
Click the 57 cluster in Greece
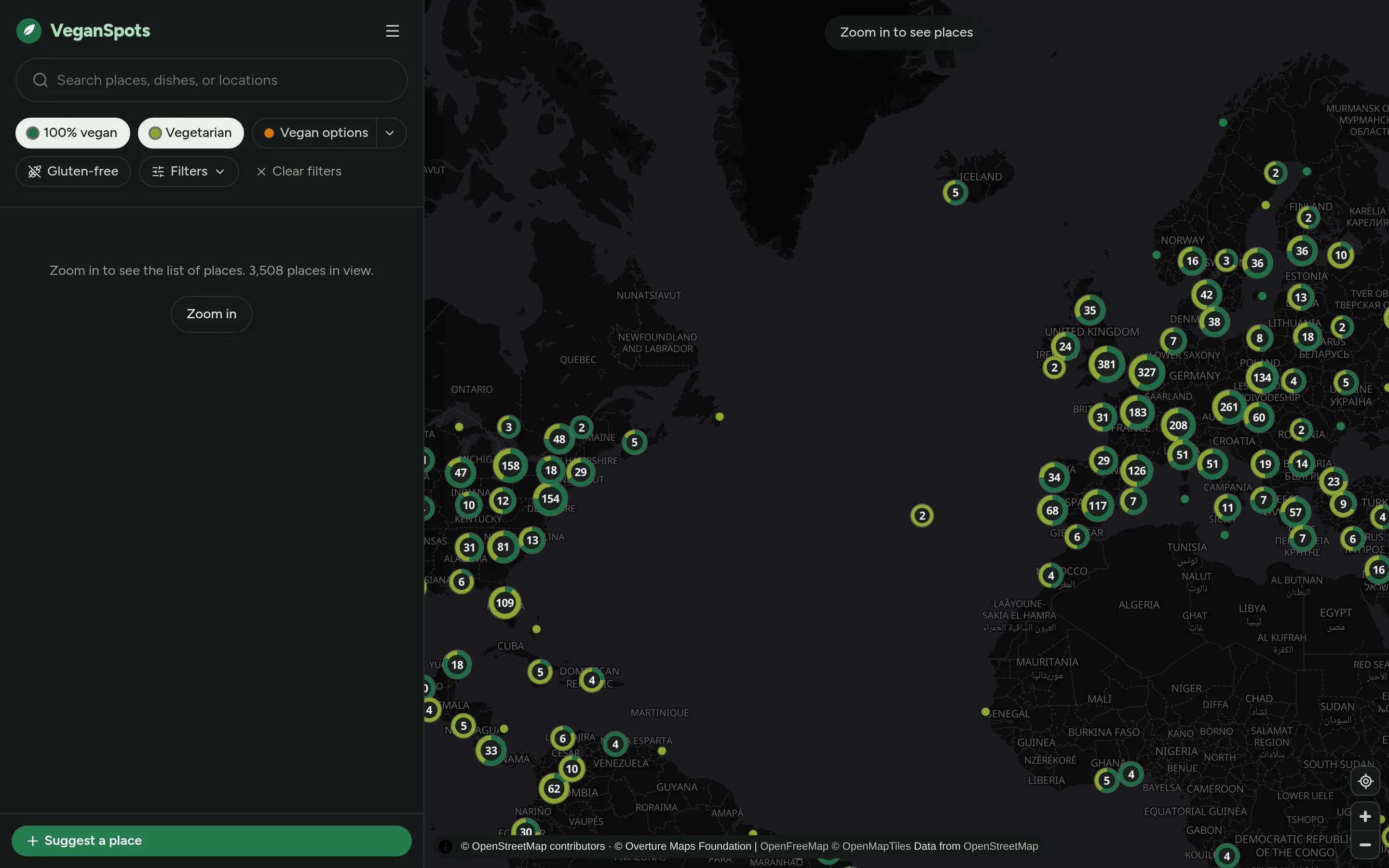pyautogui.click(x=1295, y=512)
